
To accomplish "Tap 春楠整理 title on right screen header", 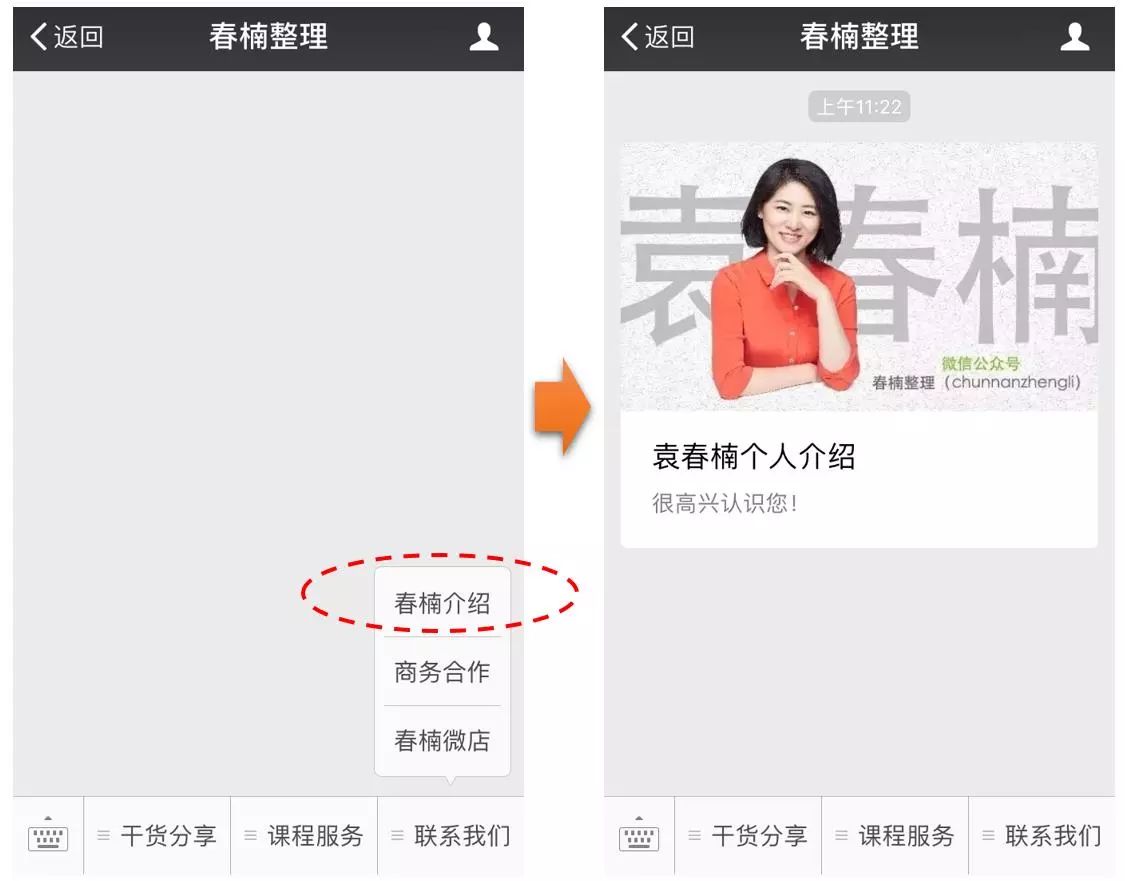I will pos(859,37).
